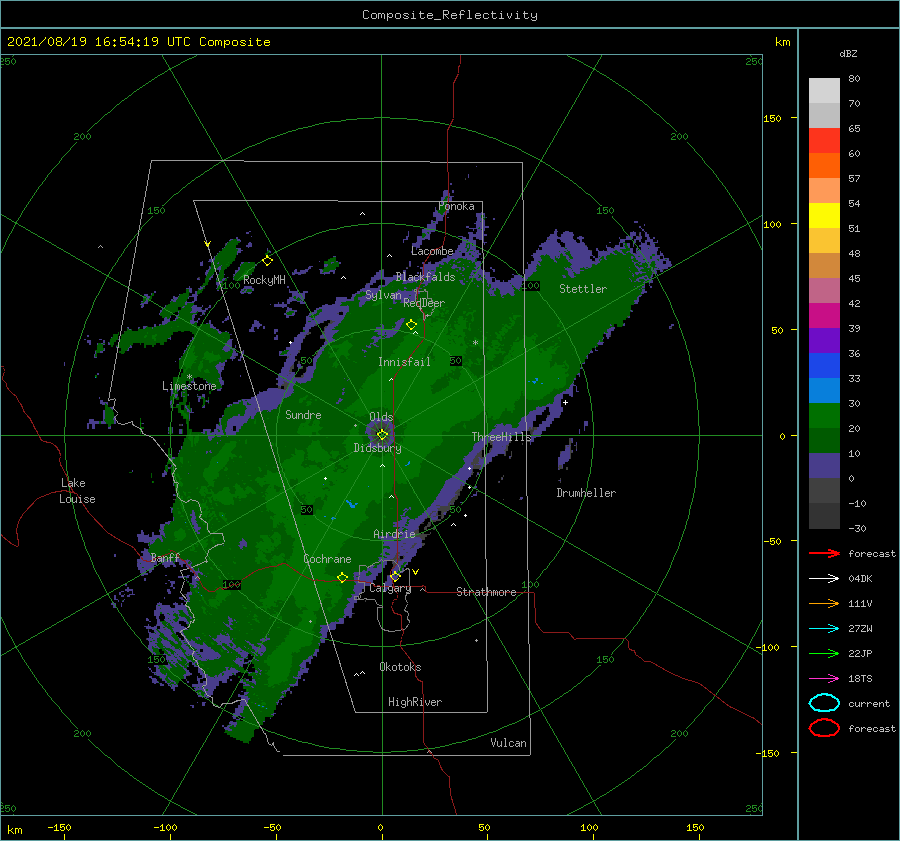900x841 pixels.
Task: Click the Calgary city label
Action: click(390, 588)
